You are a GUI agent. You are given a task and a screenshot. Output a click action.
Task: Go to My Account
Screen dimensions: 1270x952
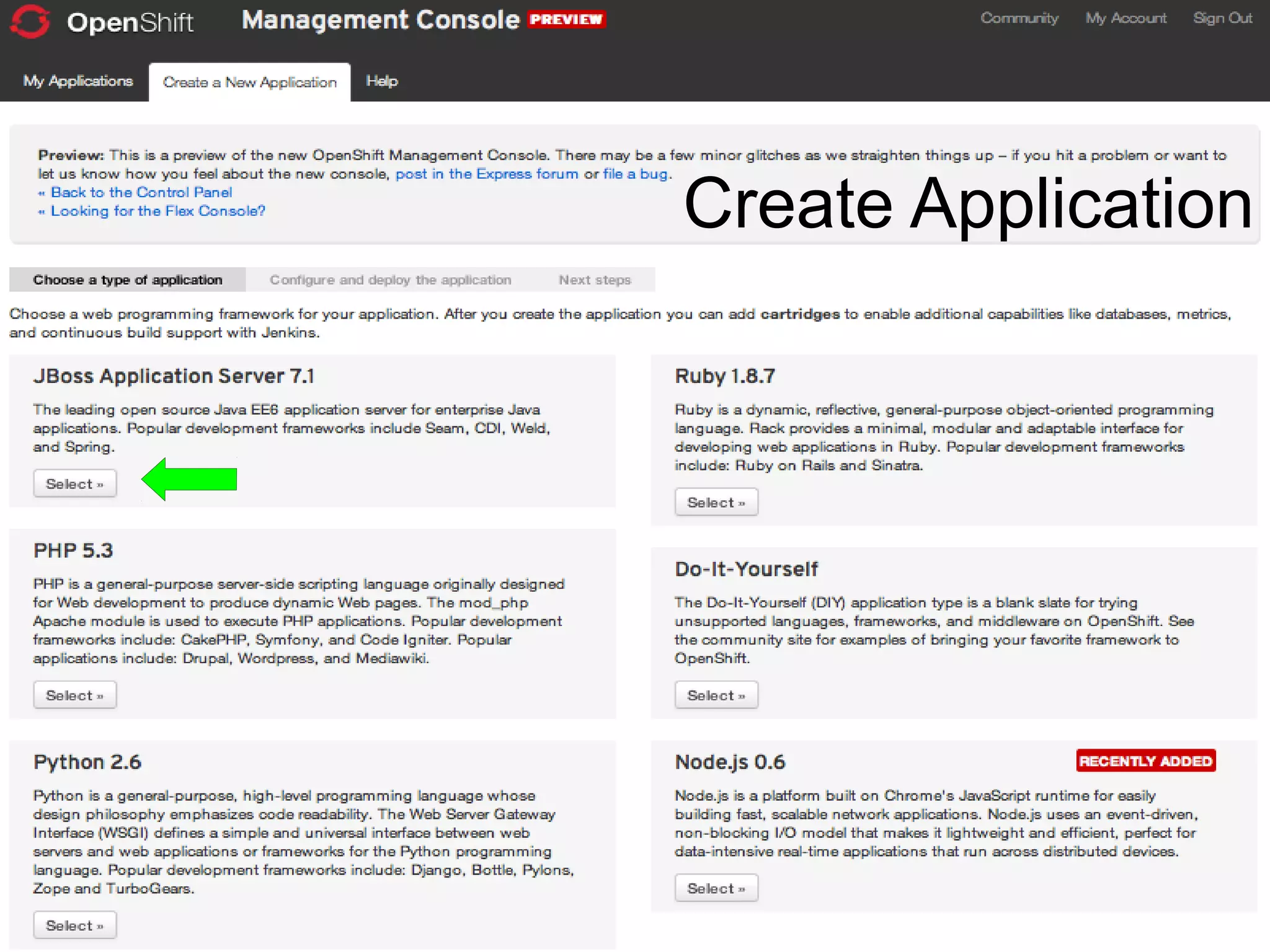coord(1126,19)
